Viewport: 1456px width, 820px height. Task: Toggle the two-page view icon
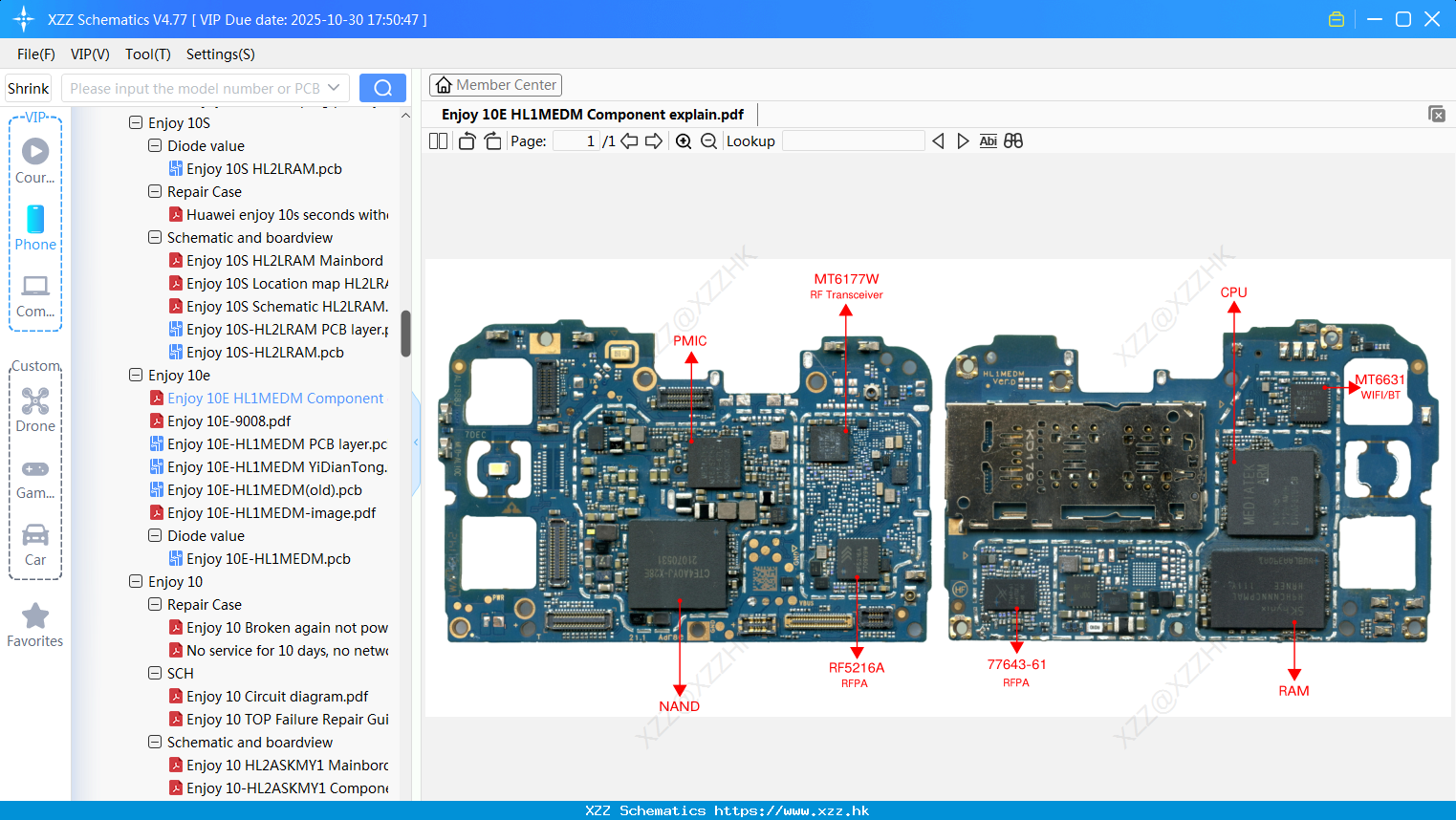[438, 140]
